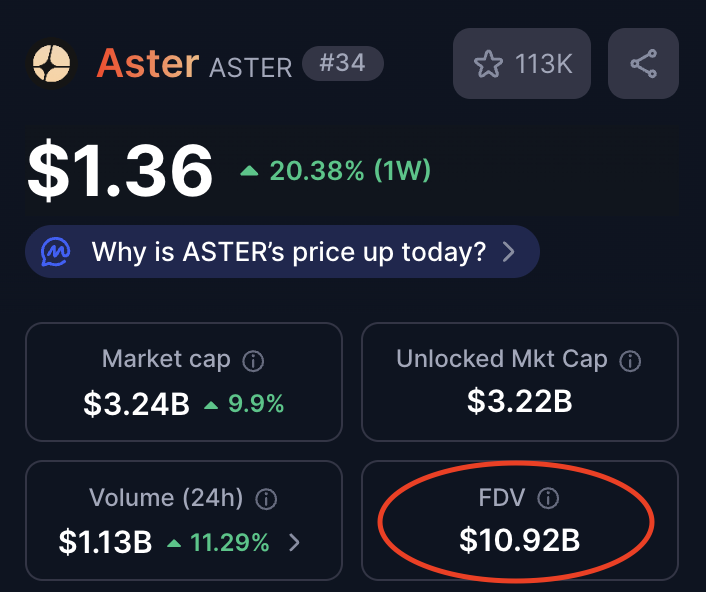Click the Aster coin logo
Image resolution: width=706 pixels, height=592 pixels.
(x=50, y=64)
